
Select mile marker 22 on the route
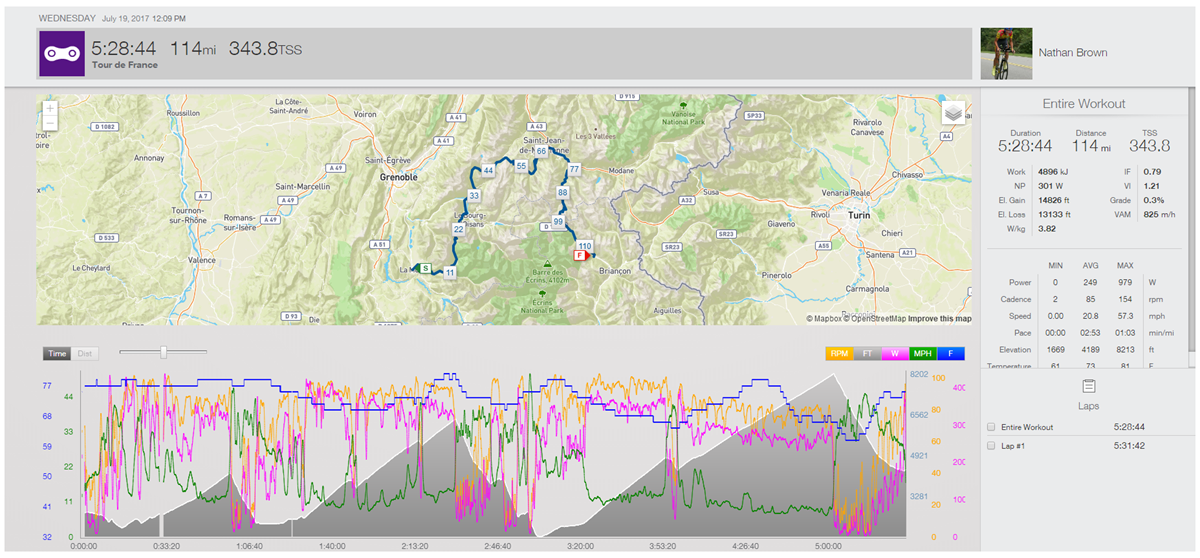pyautogui.click(x=458, y=229)
